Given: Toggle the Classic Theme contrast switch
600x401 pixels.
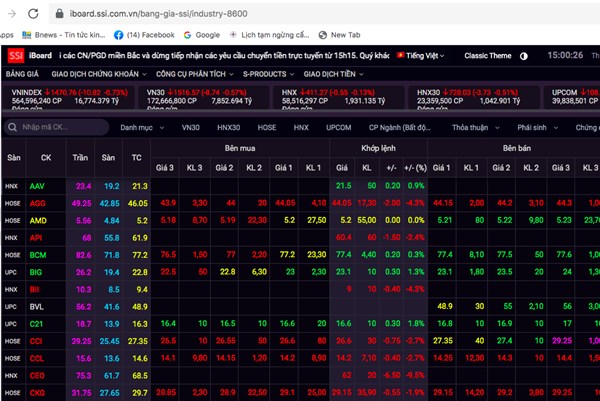Looking at the screenshot, I should (524, 55).
